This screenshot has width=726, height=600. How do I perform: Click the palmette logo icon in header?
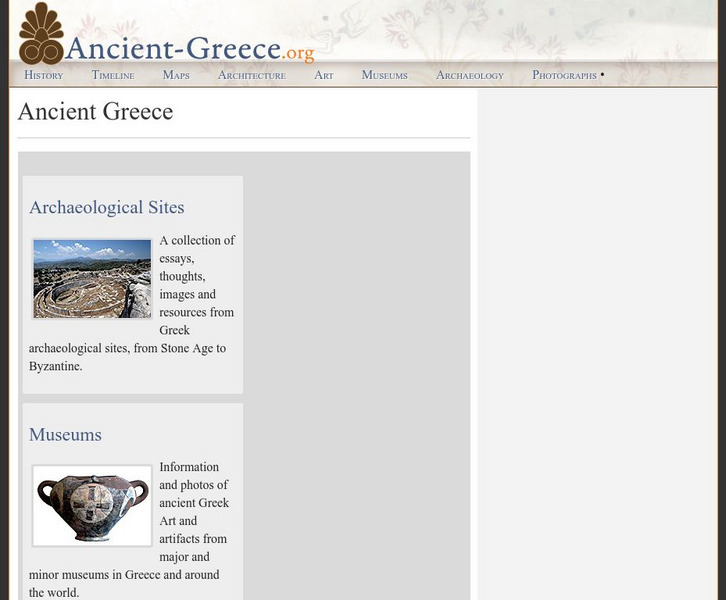(41, 33)
